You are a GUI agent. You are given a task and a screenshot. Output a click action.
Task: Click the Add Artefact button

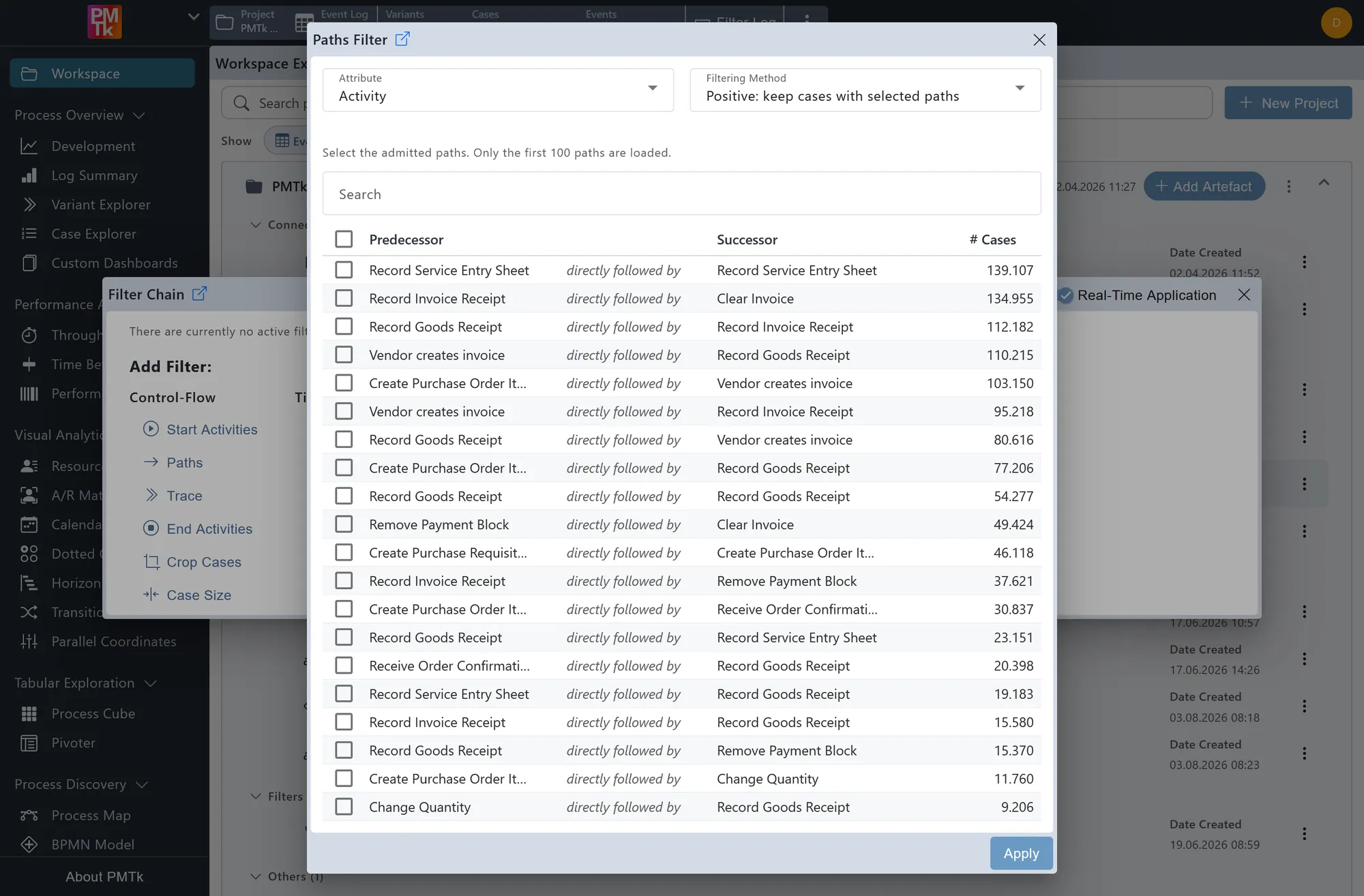click(1204, 186)
